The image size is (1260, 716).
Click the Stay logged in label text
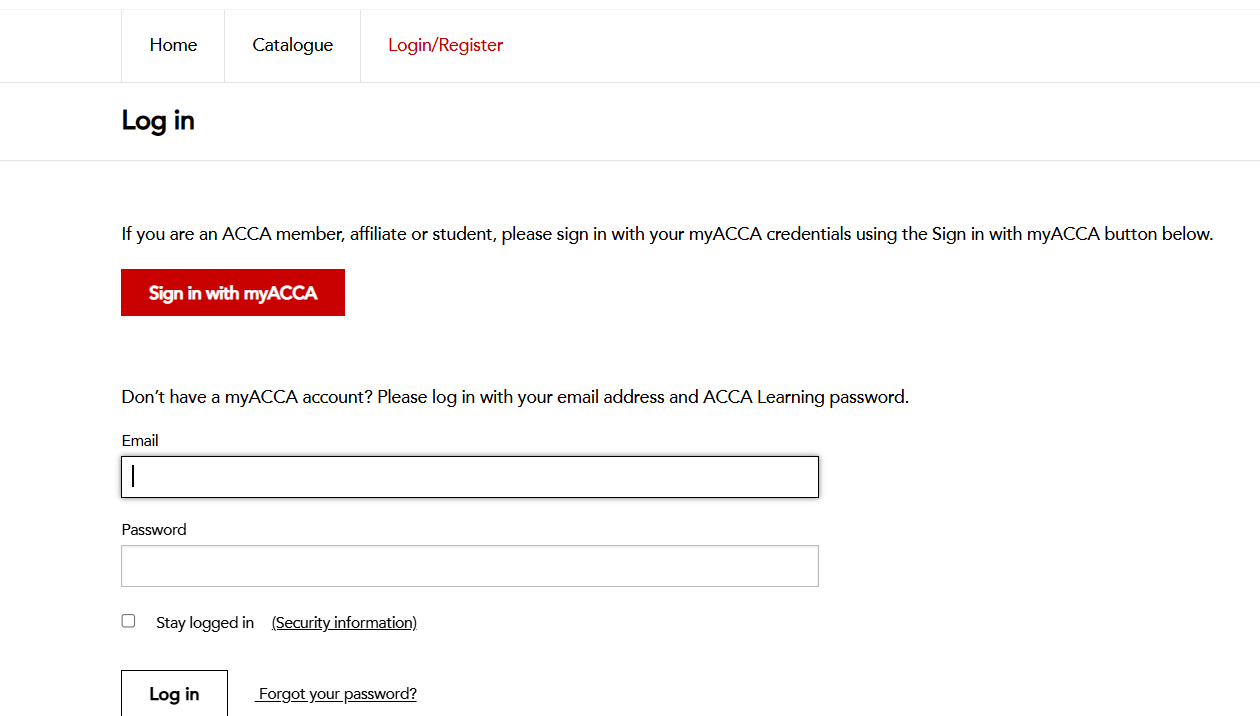click(205, 623)
